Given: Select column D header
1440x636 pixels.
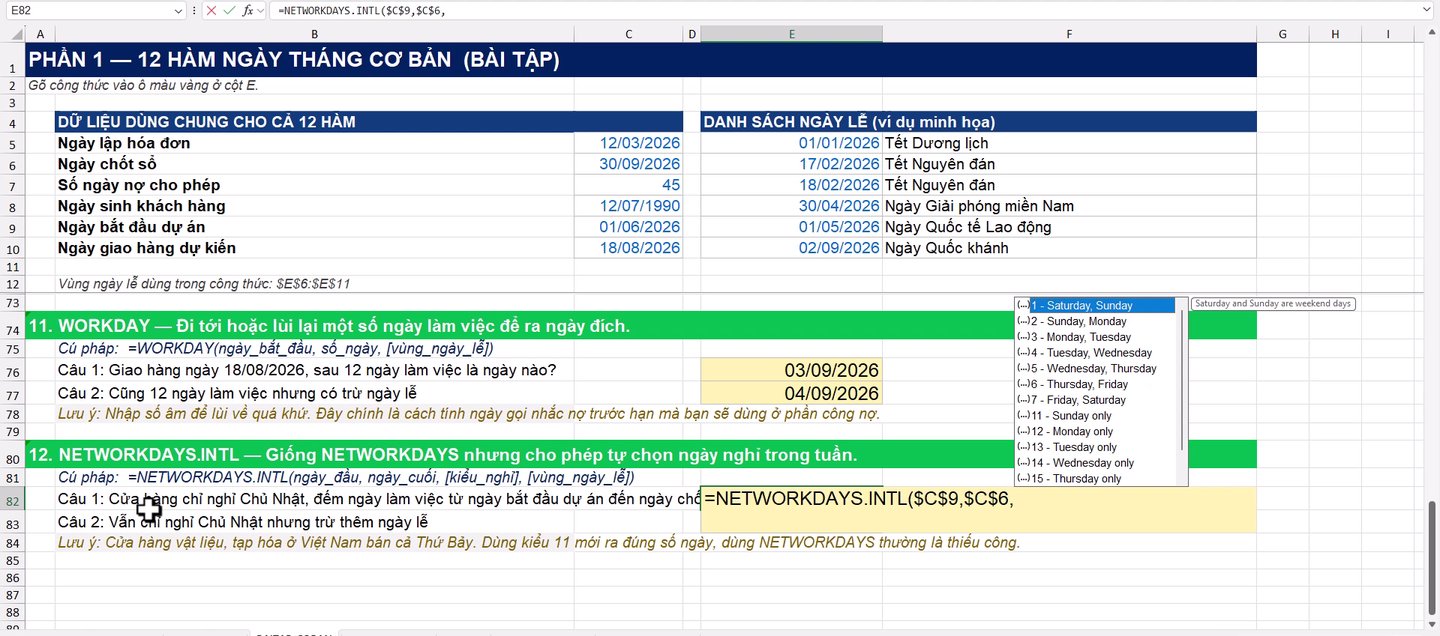Looking at the screenshot, I should [x=692, y=34].
